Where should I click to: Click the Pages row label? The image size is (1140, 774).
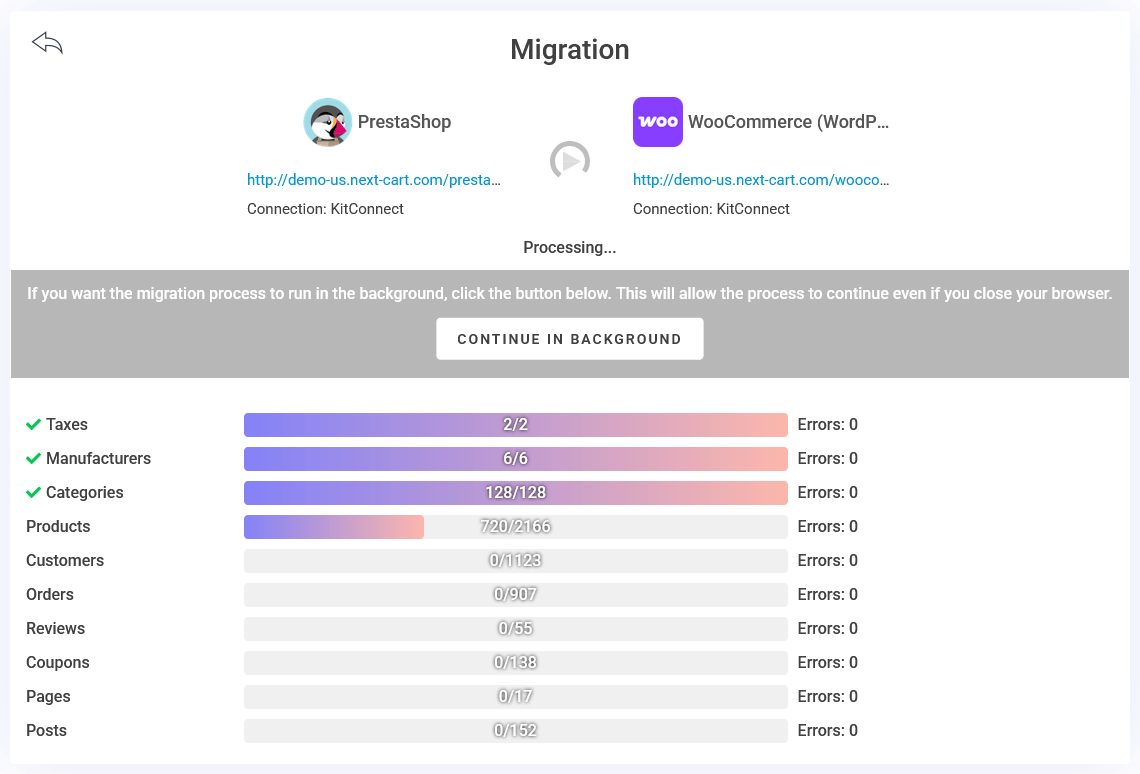(x=48, y=696)
